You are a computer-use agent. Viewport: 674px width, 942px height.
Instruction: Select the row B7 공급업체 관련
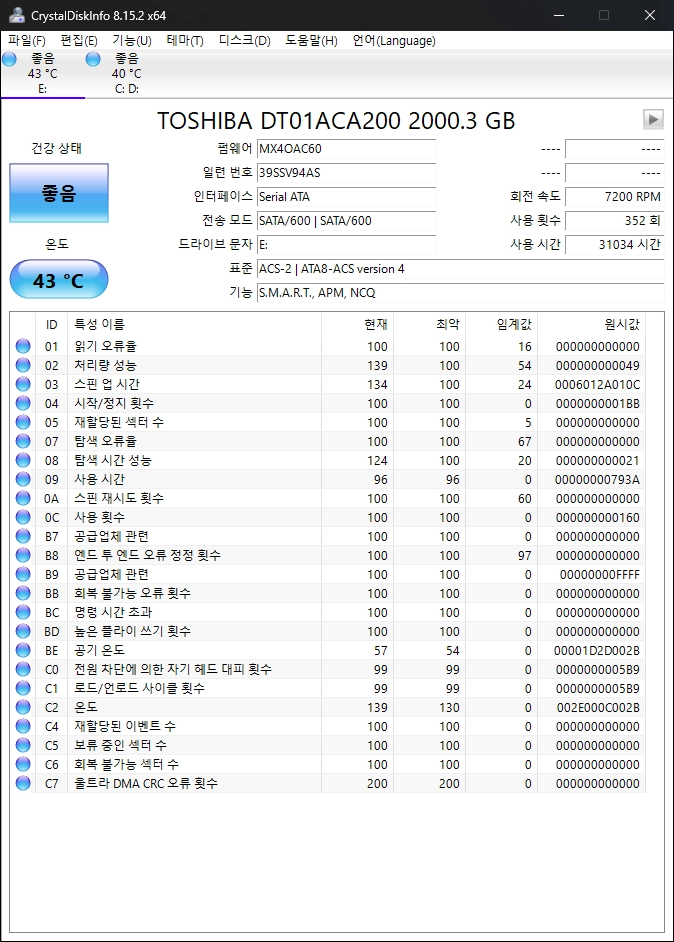328,536
